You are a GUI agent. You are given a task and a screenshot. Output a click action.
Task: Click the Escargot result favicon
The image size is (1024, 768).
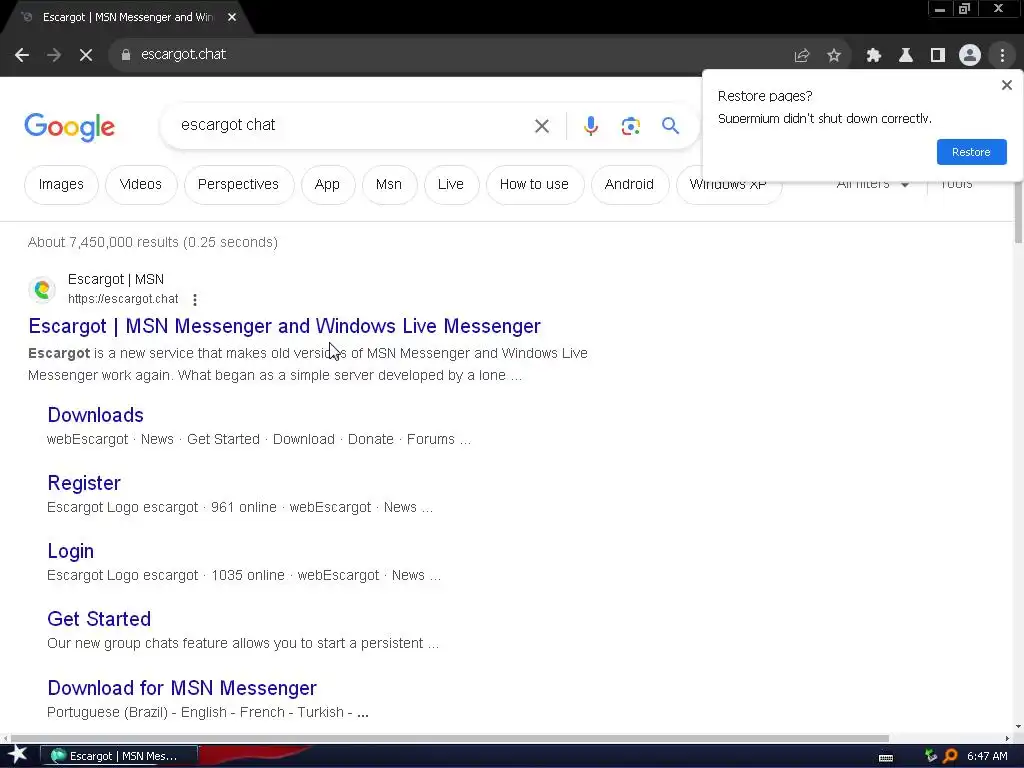click(x=42, y=289)
